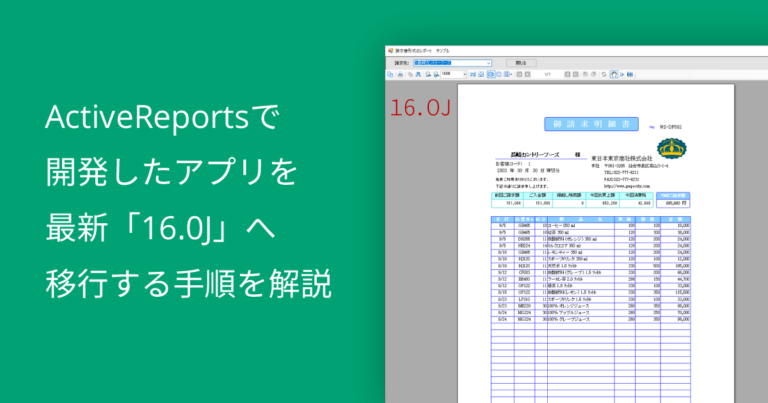Image resolution: width=768 pixels, height=403 pixels.
Task: Click the 東日本 company name text
Action: (x=622, y=159)
